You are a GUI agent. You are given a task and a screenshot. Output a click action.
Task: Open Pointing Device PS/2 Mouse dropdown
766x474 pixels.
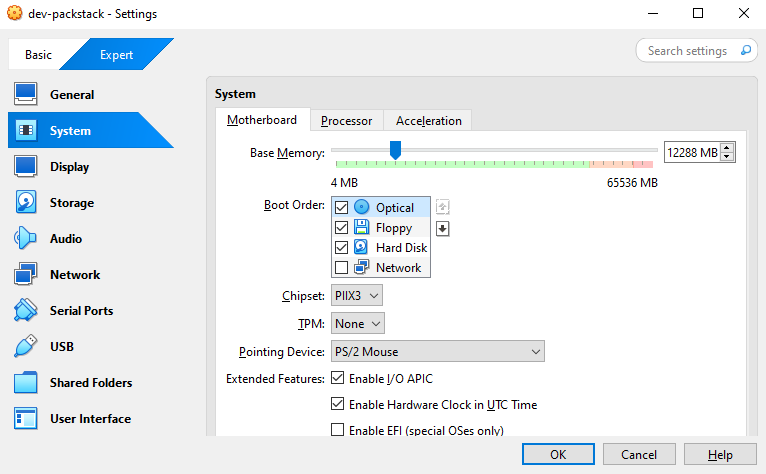point(437,352)
